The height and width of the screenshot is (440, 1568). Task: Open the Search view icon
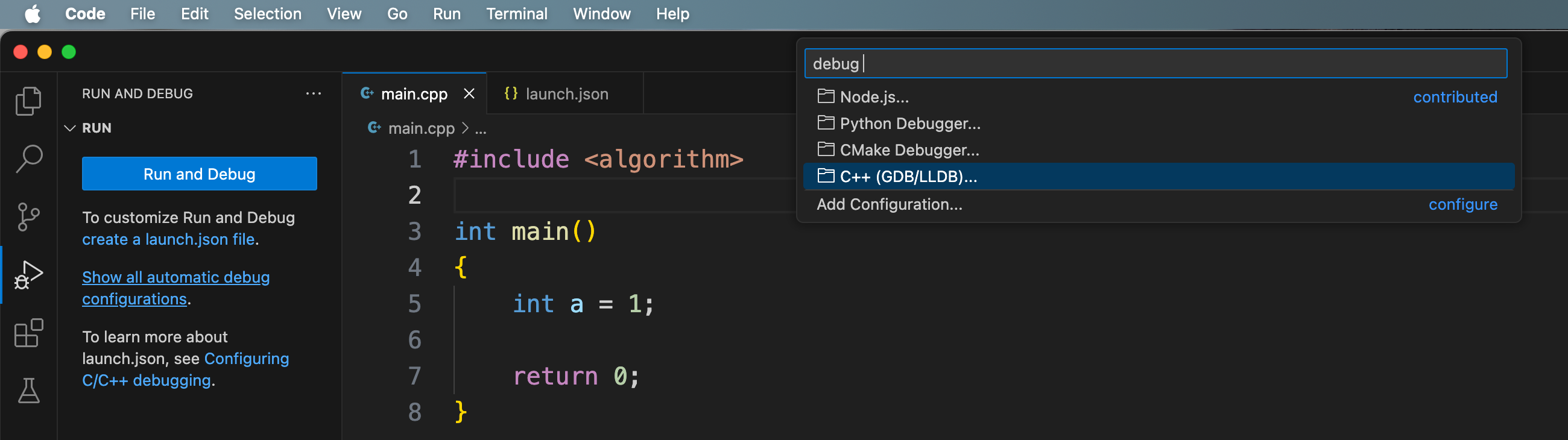coord(28,159)
